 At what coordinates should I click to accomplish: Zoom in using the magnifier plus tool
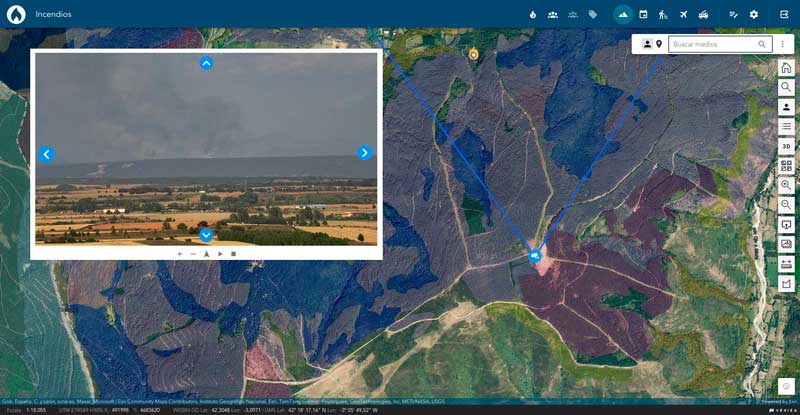click(x=786, y=185)
